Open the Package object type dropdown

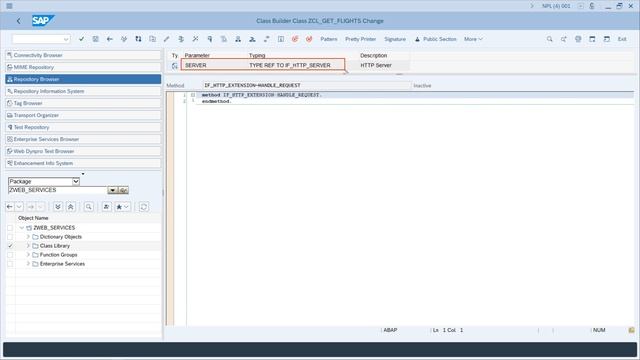pyautogui.click(x=76, y=181)
